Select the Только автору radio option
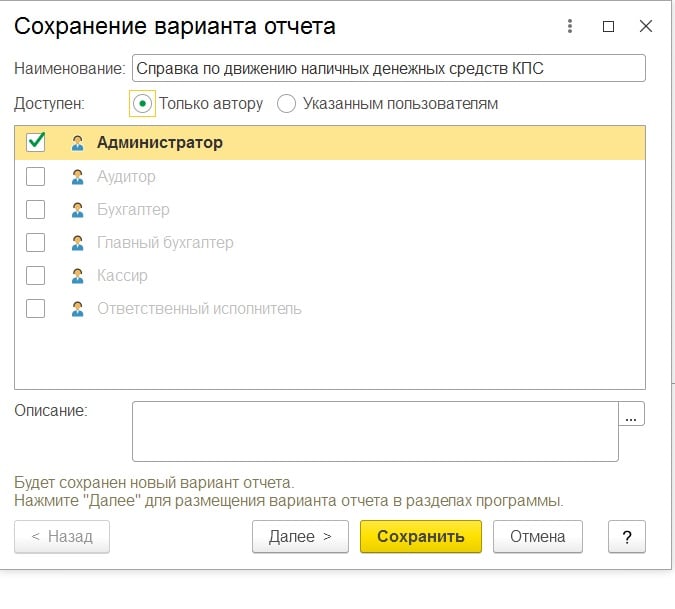The height and width of the screenshot is (609, 675). [x=142, y=104]
